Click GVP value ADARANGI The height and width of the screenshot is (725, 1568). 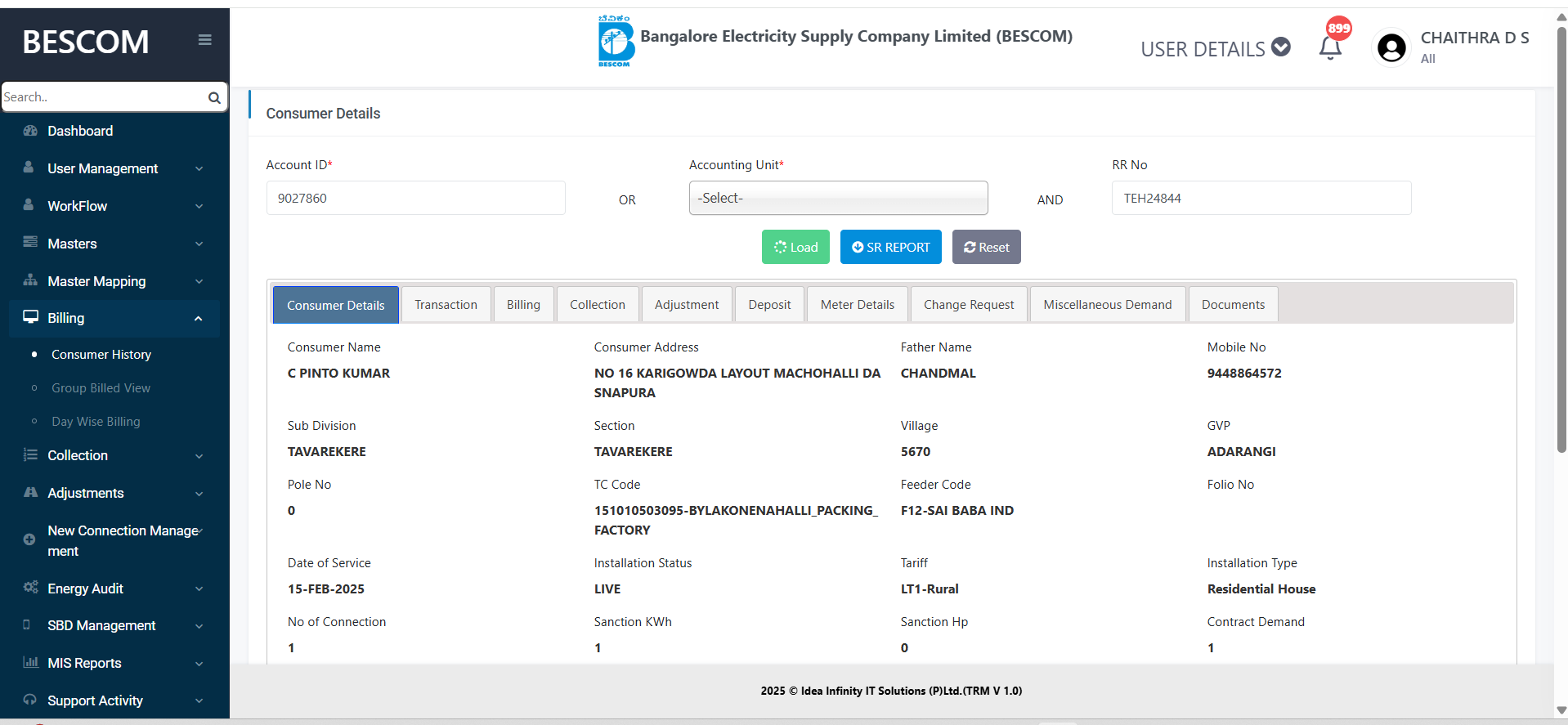point(1241,451)
